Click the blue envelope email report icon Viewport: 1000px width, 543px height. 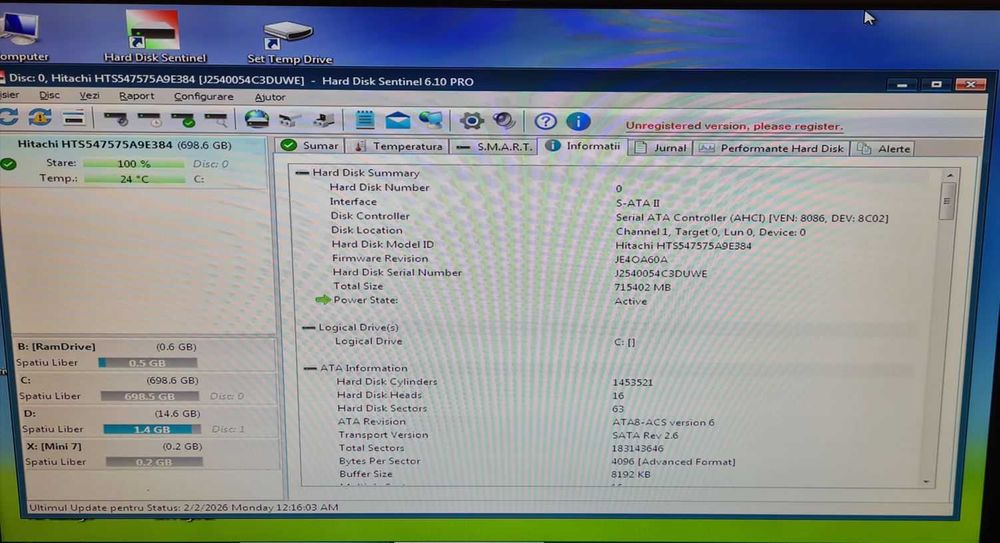[x=397, y=120]
